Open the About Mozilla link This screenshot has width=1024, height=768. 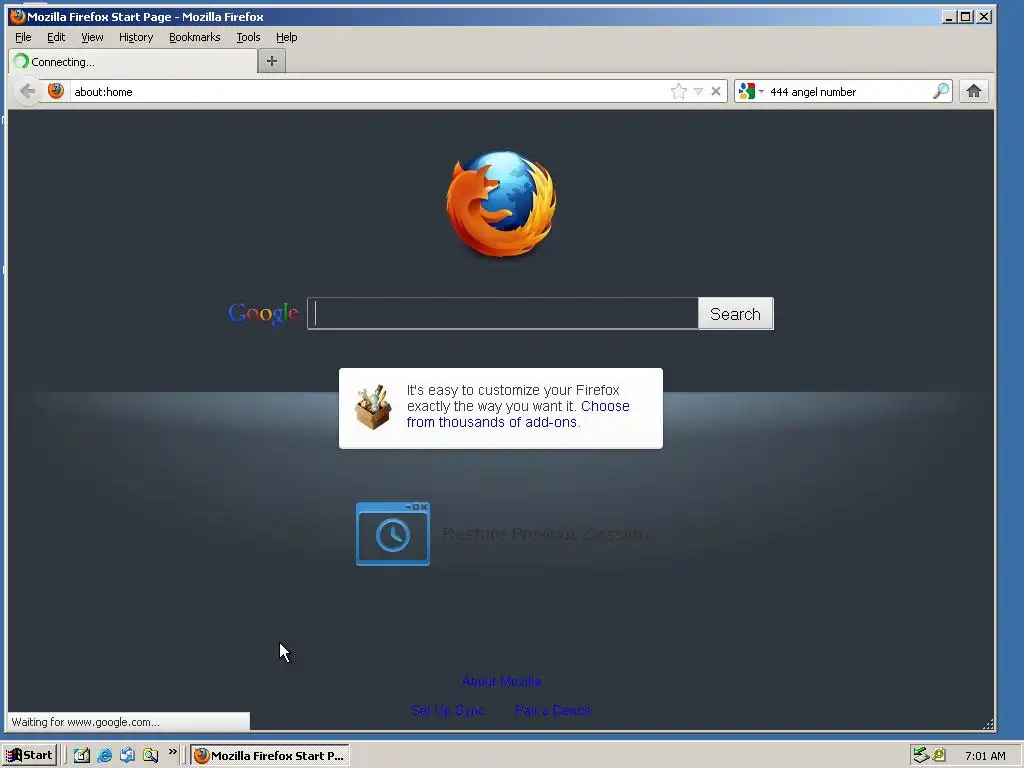tap(502, 681)
